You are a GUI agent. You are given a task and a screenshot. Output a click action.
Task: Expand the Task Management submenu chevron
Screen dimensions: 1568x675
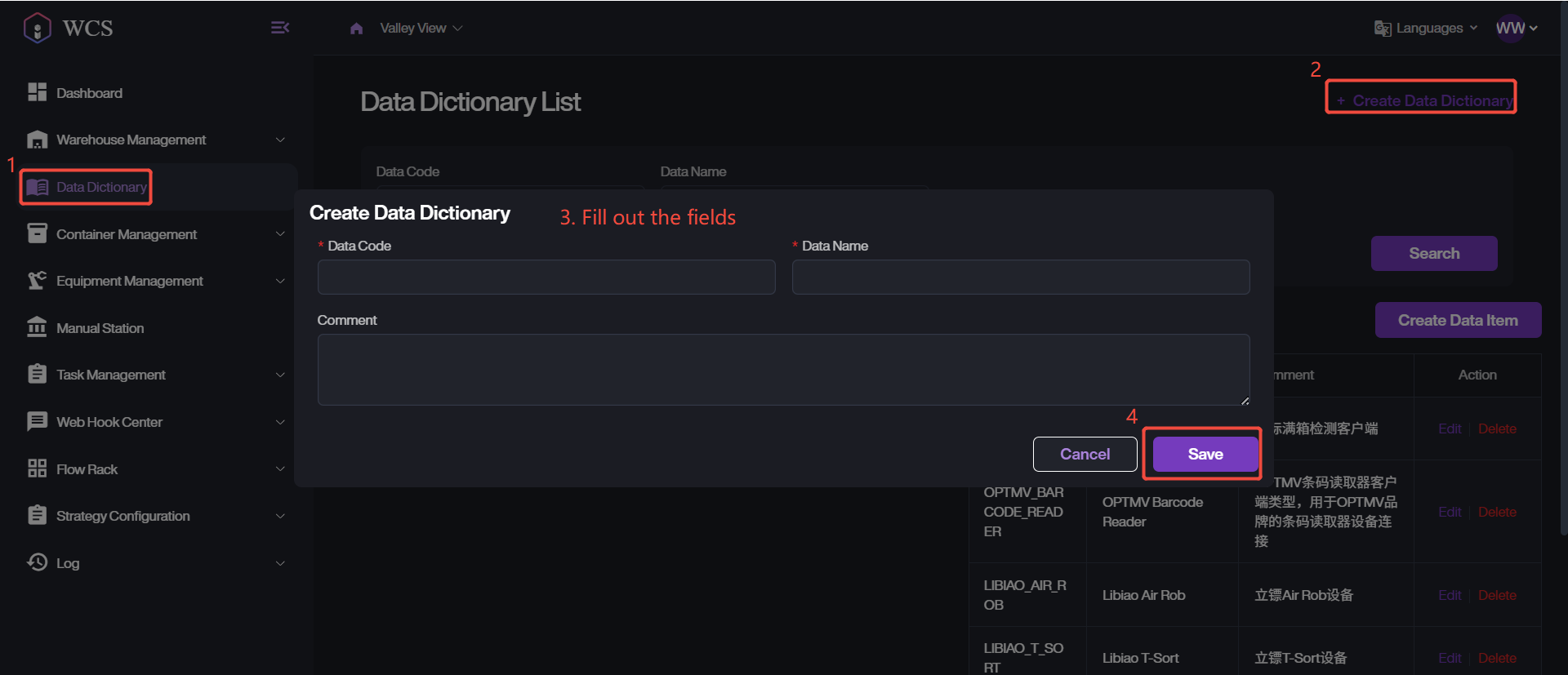point(280,375)
